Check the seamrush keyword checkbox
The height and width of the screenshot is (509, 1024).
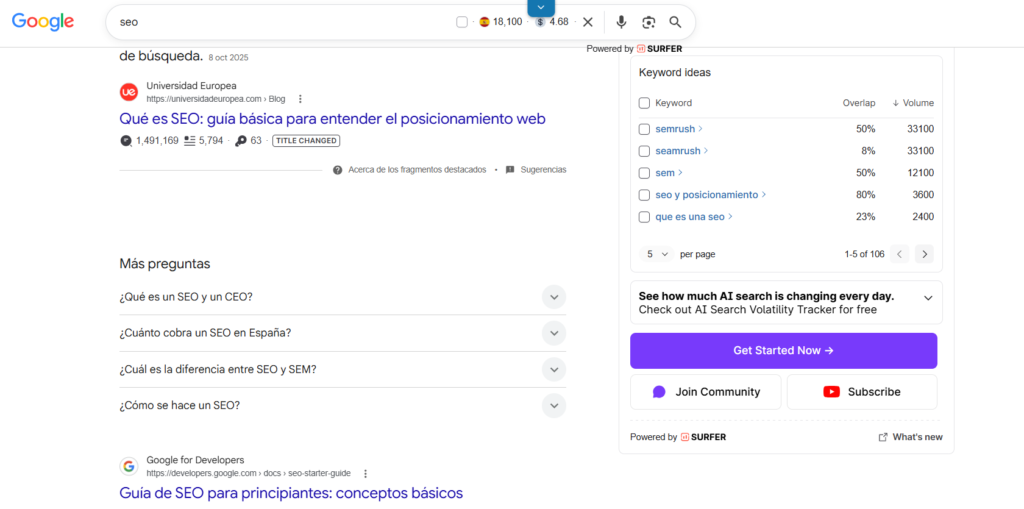click(644, 151)
